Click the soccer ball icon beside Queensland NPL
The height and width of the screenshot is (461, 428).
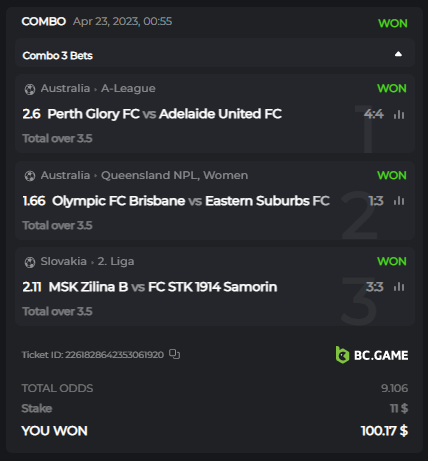tap(30, 176)
